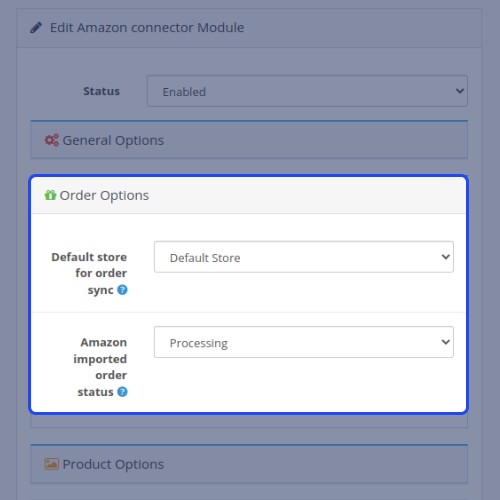
Task: Click the picture icon beside Product Options
Action: point(51,464)
